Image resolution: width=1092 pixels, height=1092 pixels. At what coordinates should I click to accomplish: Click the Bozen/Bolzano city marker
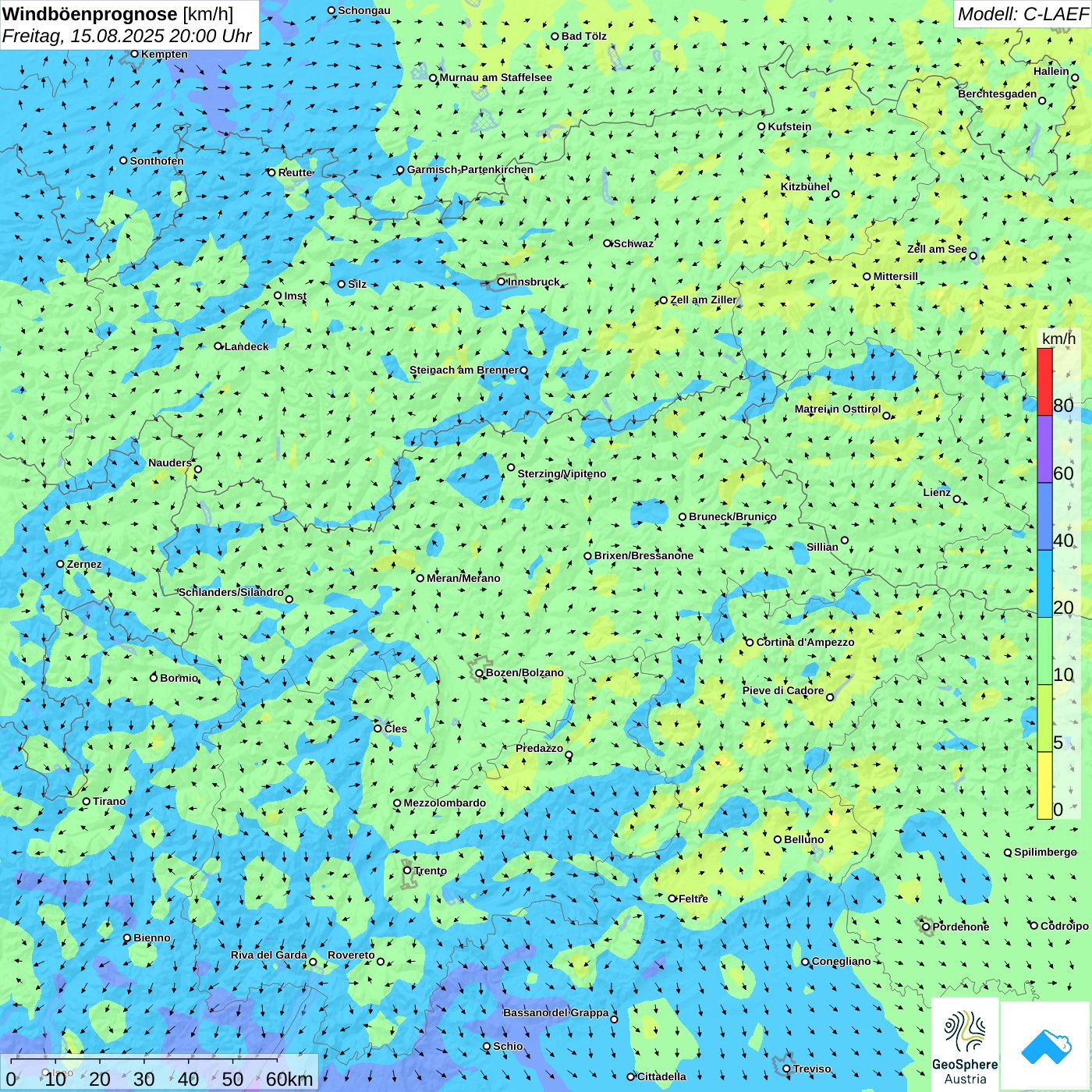[480, 673]
